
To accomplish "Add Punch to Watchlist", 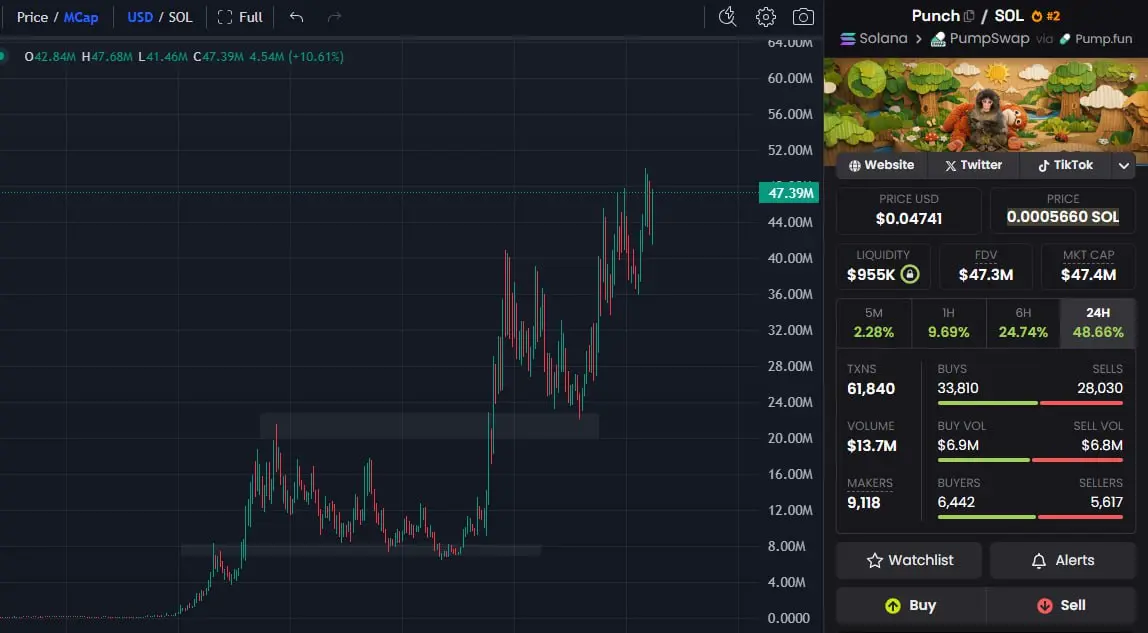I will coord(909,561).
